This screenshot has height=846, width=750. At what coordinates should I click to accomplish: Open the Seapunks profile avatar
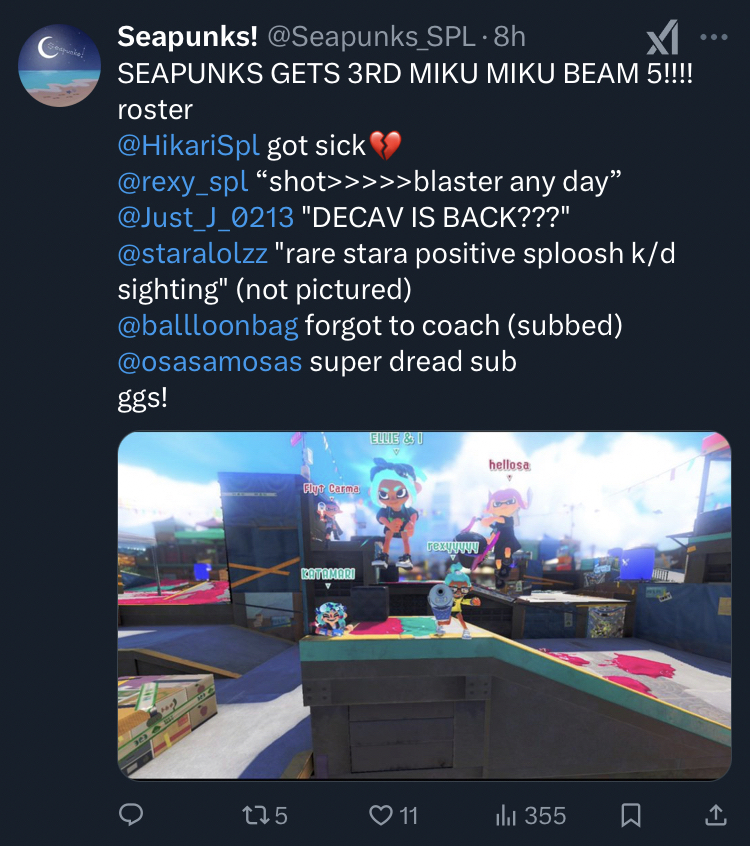point(59,65)
